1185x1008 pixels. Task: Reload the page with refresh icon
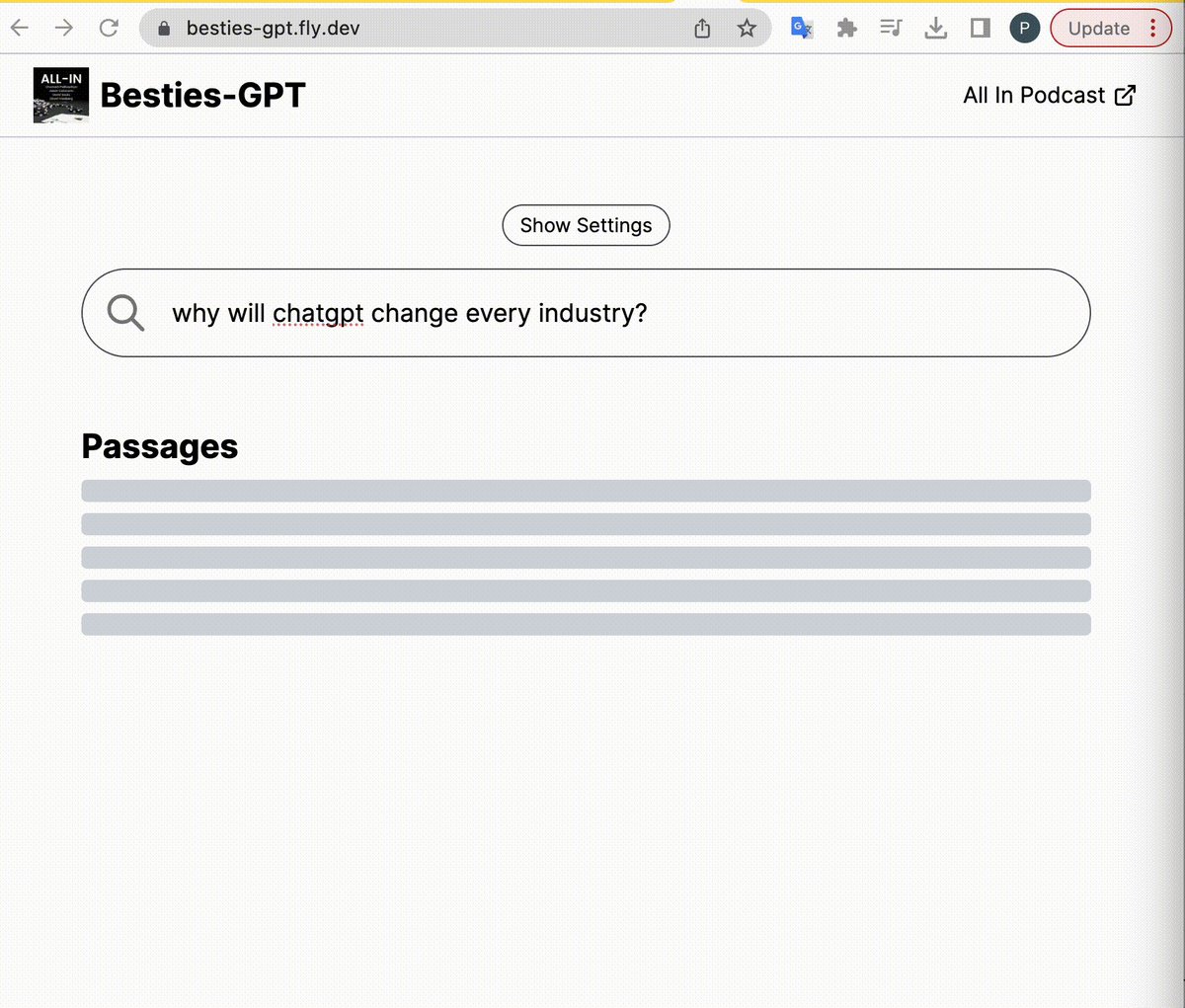(x=109, y=28)
